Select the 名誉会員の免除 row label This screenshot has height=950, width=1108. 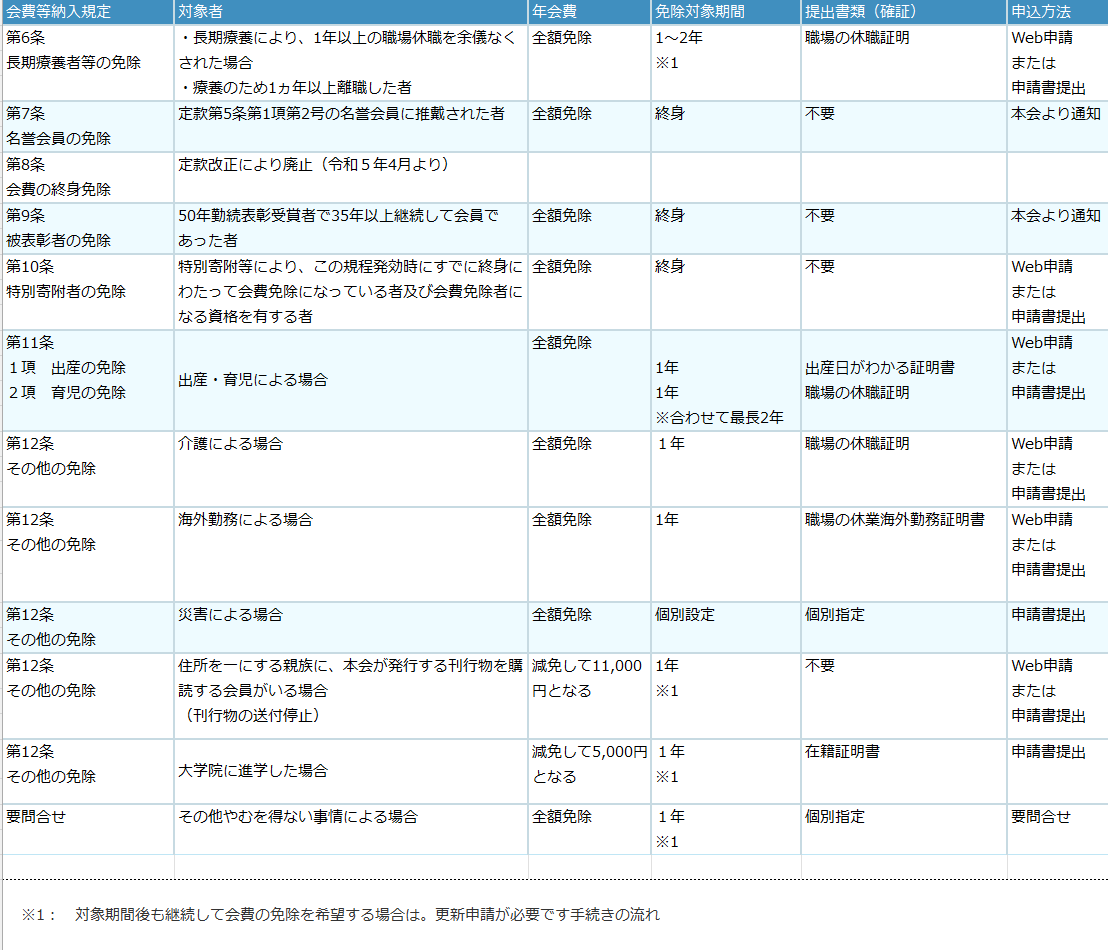tap(59, 138)
